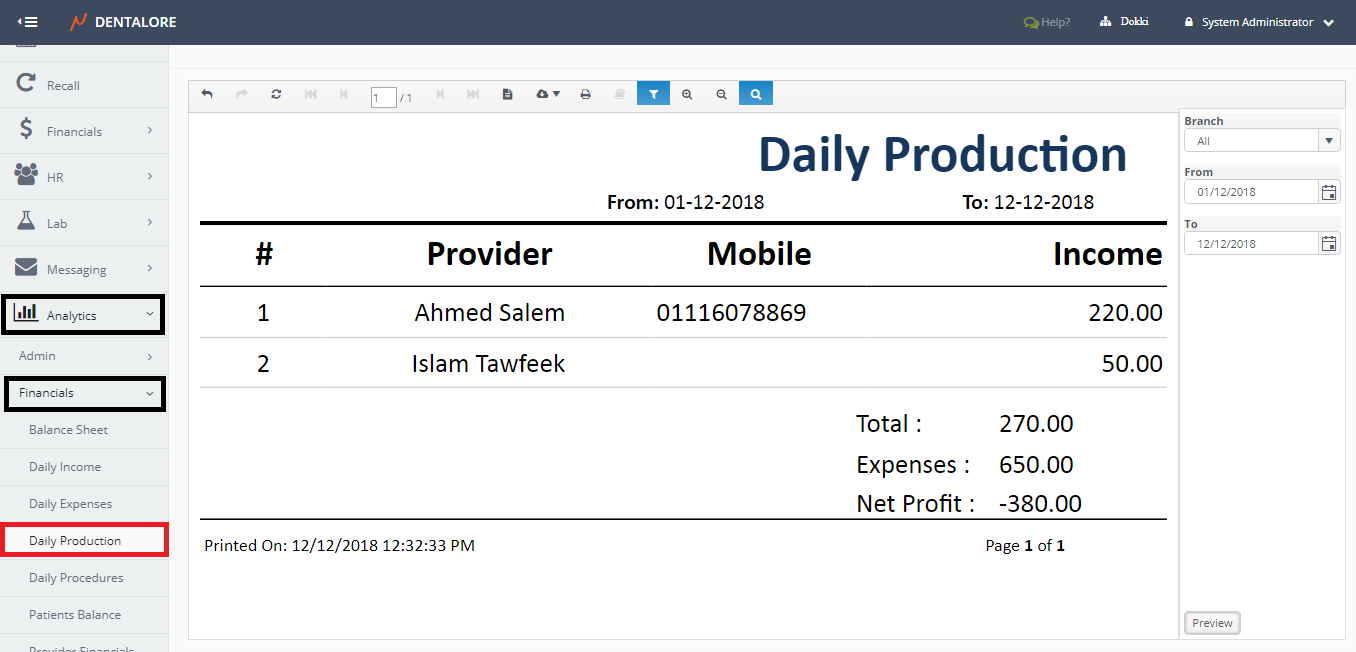This screenshot has width=1356, height=652.
Task: Expand the HR sidebar menu
Action: pyautogui.click(x=84, y=177)
